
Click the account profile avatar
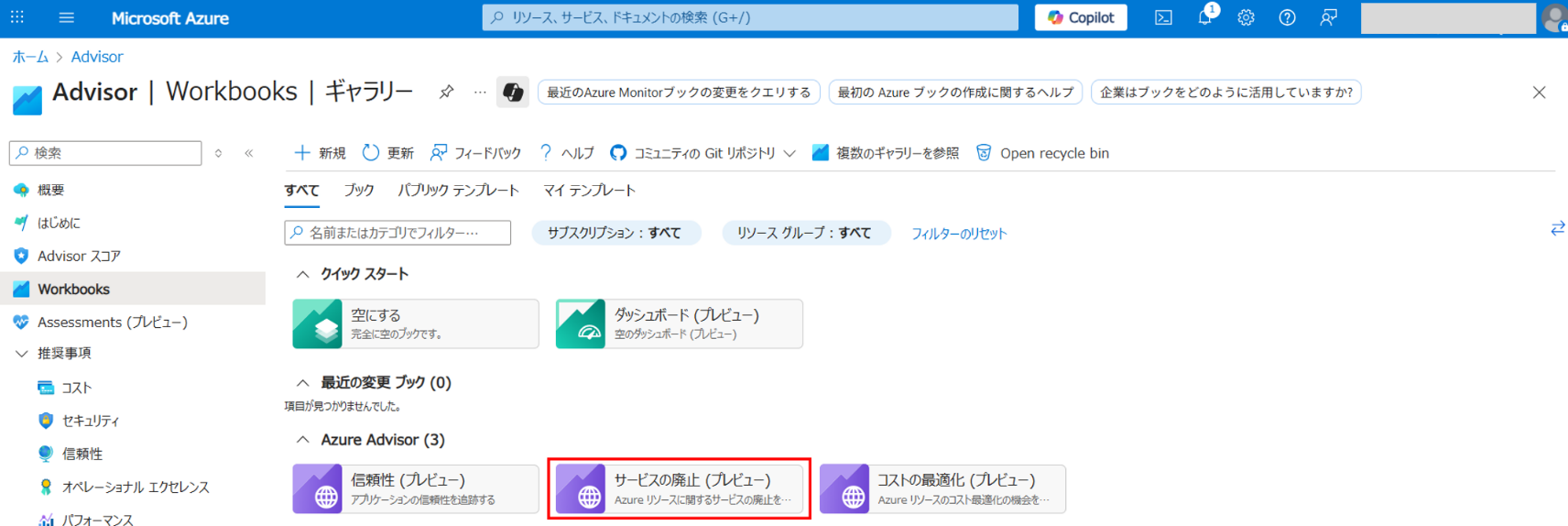[x=1555, y=17]
